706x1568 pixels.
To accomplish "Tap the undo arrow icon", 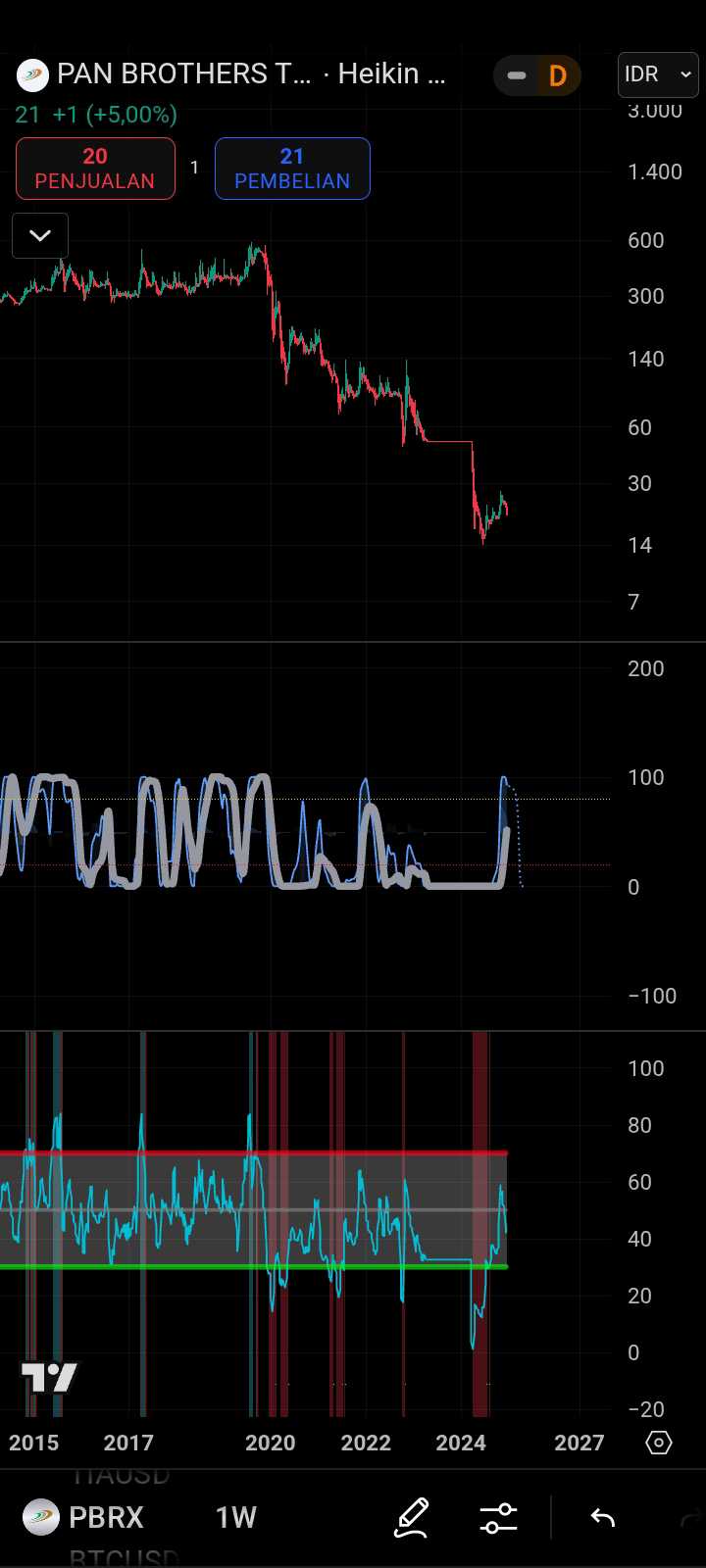I will coord(602,1518).
